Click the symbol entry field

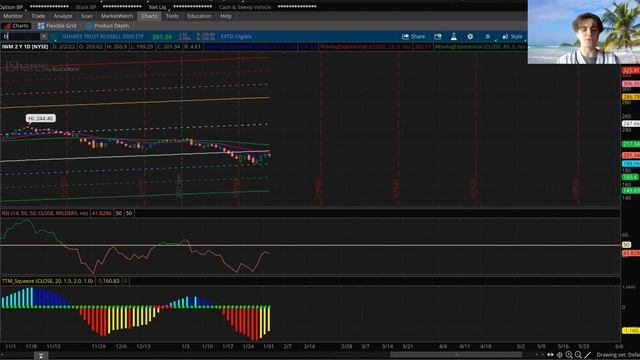20,36
